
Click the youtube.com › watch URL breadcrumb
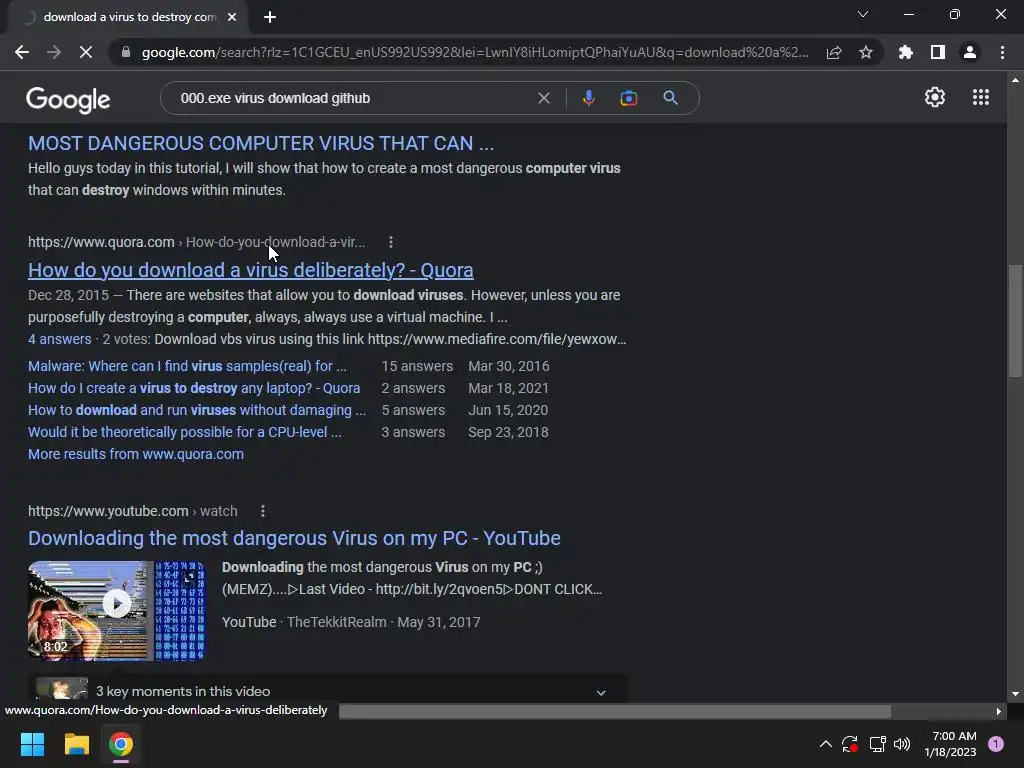coord(133,511)
